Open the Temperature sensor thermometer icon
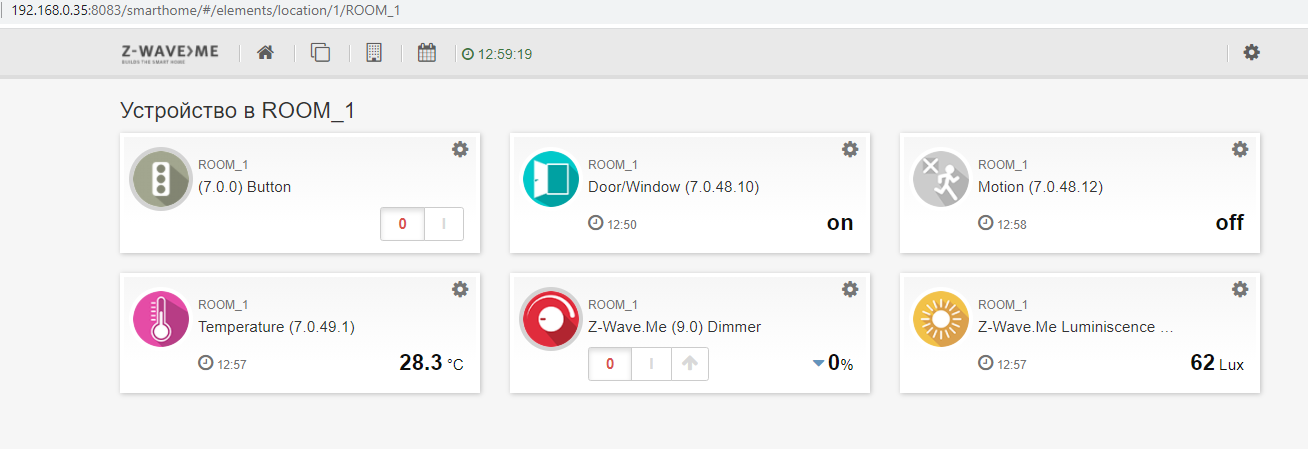1308x449 pixels. [161, 319]
